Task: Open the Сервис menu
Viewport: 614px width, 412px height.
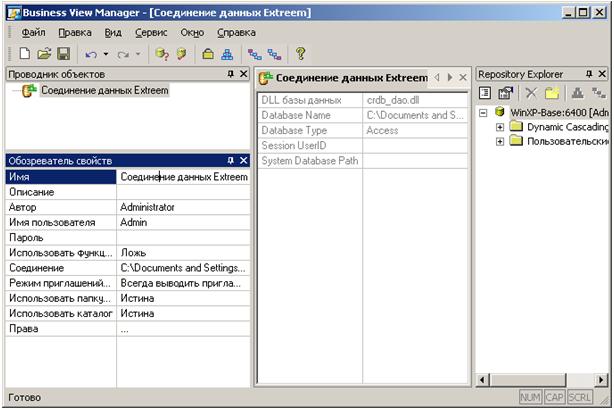Action: tap(151, 32)
